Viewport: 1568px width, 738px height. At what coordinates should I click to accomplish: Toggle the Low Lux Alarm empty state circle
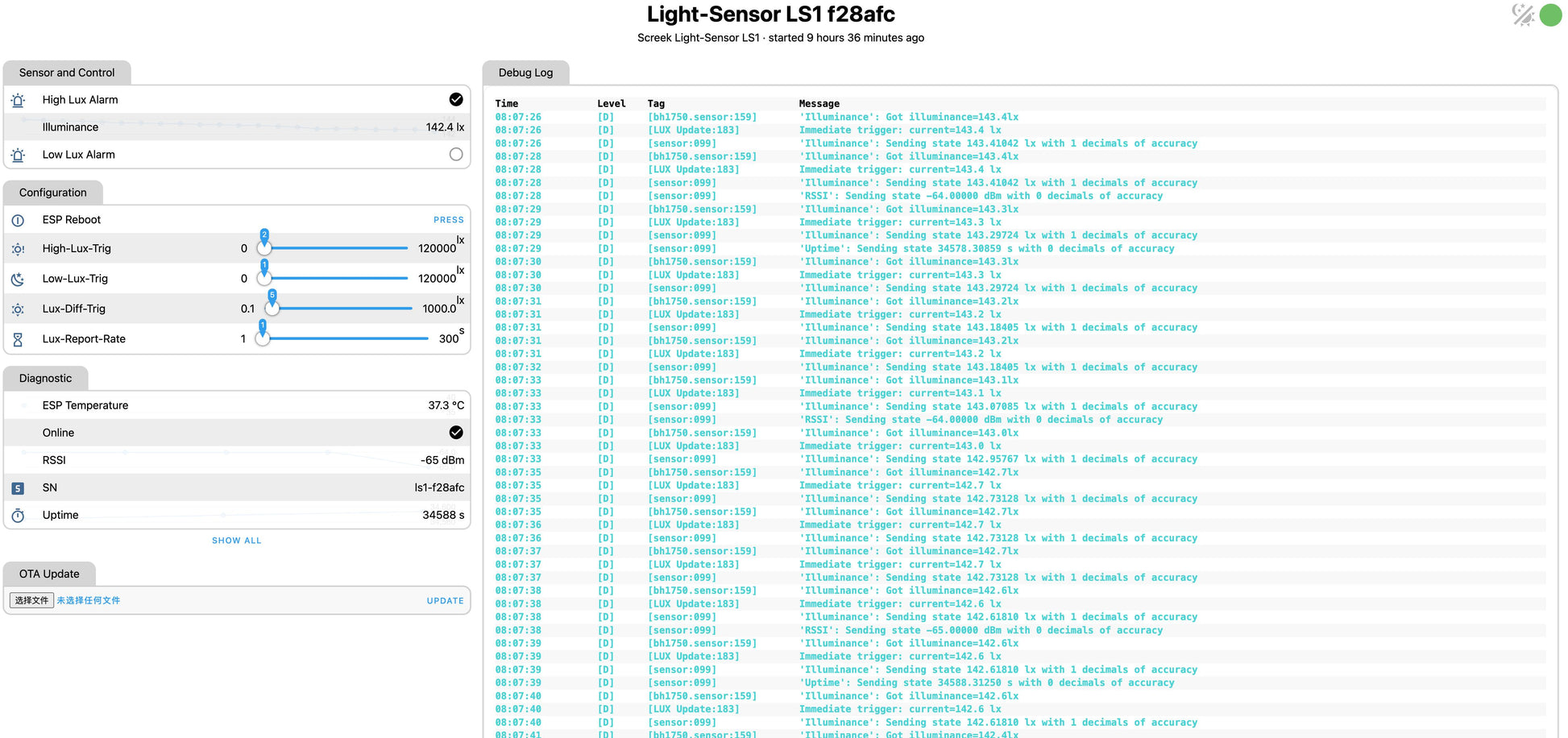pos(456,154)
